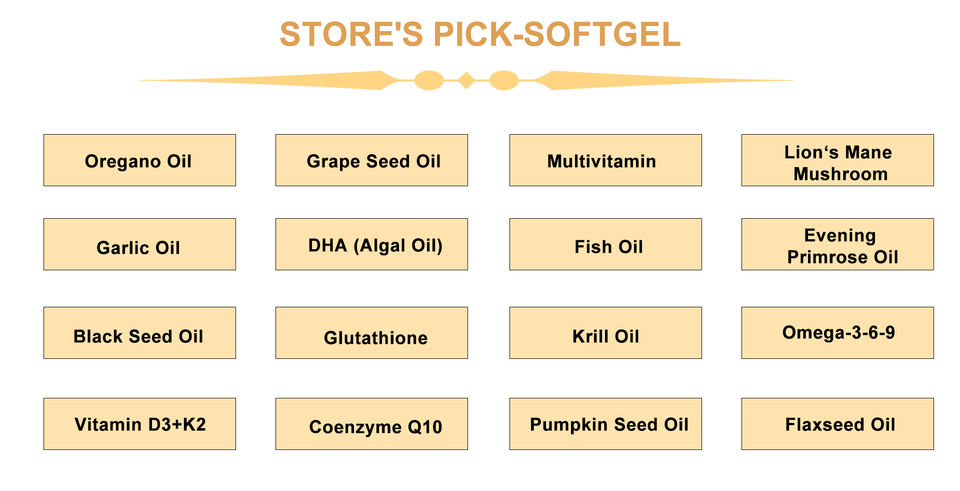Open the Vitamin D3+K2 category
The height and width of the screenshot is (491, 960).
(x=139, y=424)
